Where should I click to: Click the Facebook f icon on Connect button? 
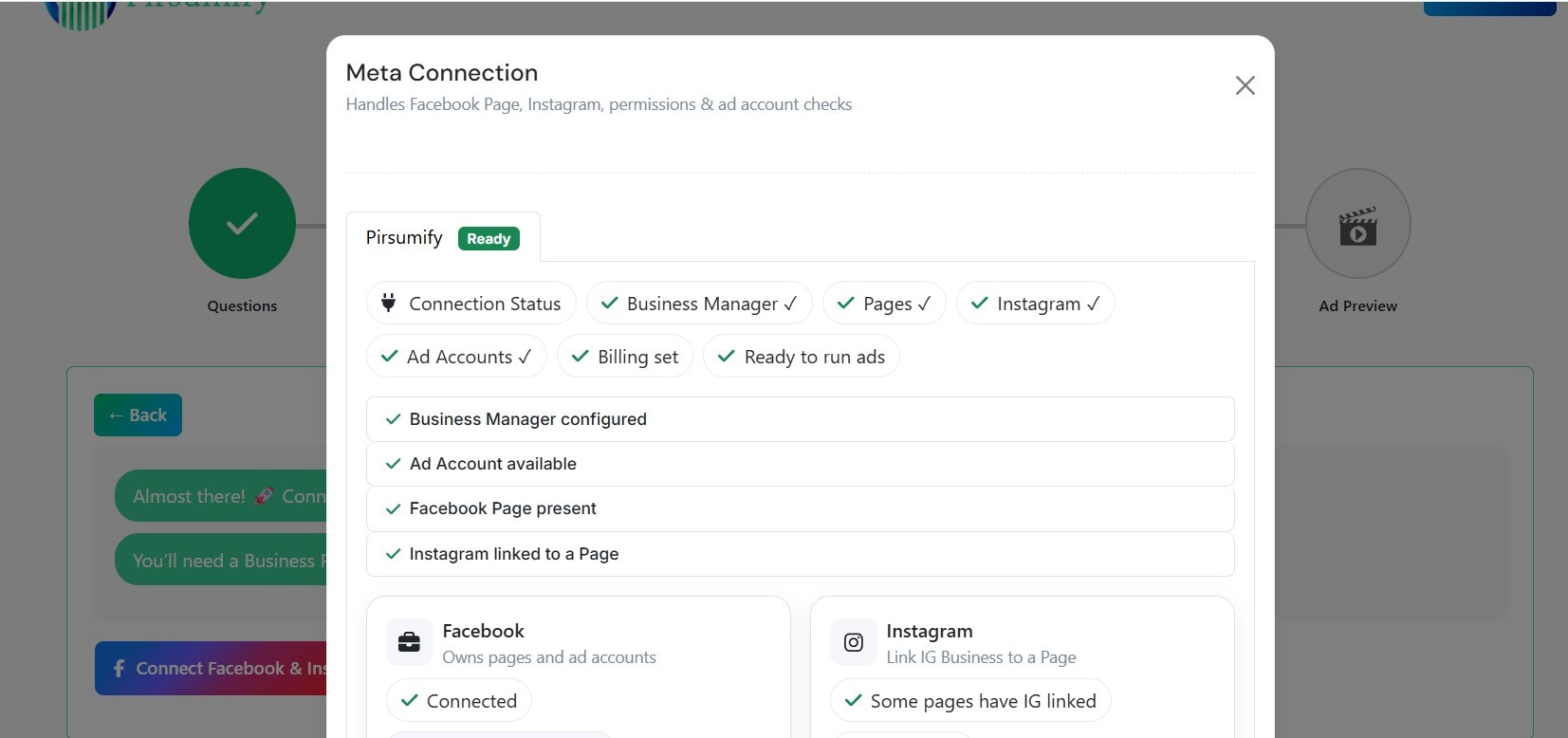click(x=119, y=669)
